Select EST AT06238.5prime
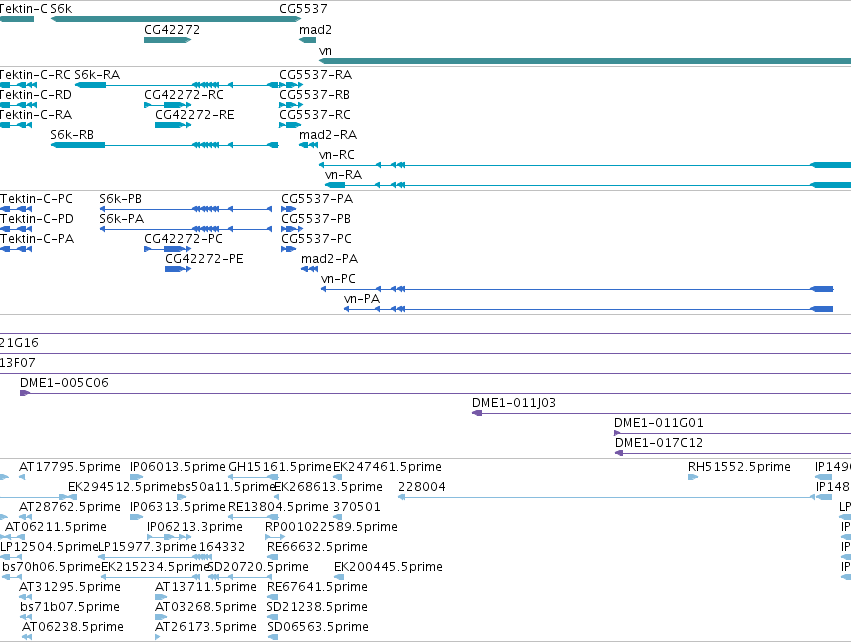 pyautogui.click(x=73, y=627)
